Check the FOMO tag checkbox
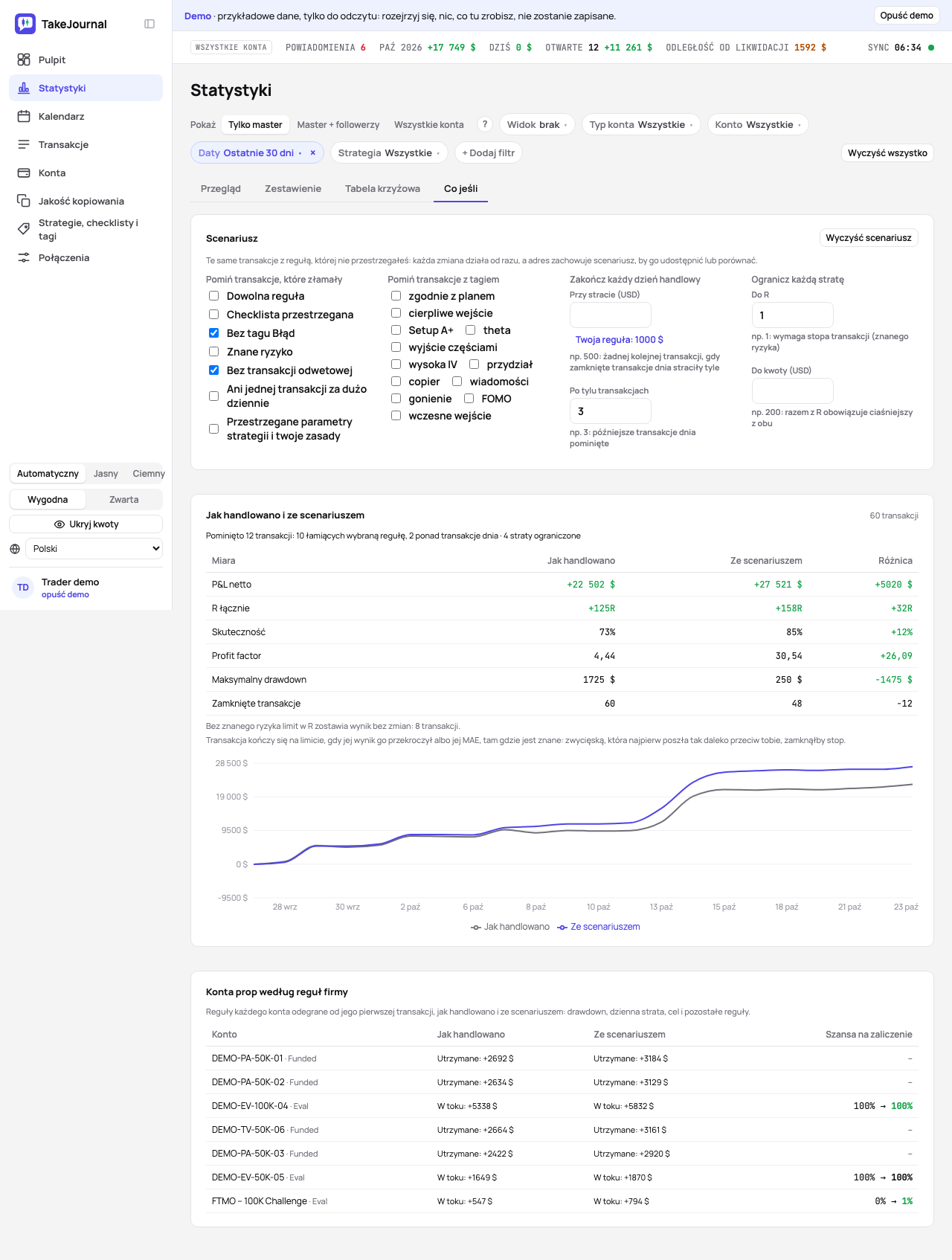The image size is (952, 1260). click(469, 399)
